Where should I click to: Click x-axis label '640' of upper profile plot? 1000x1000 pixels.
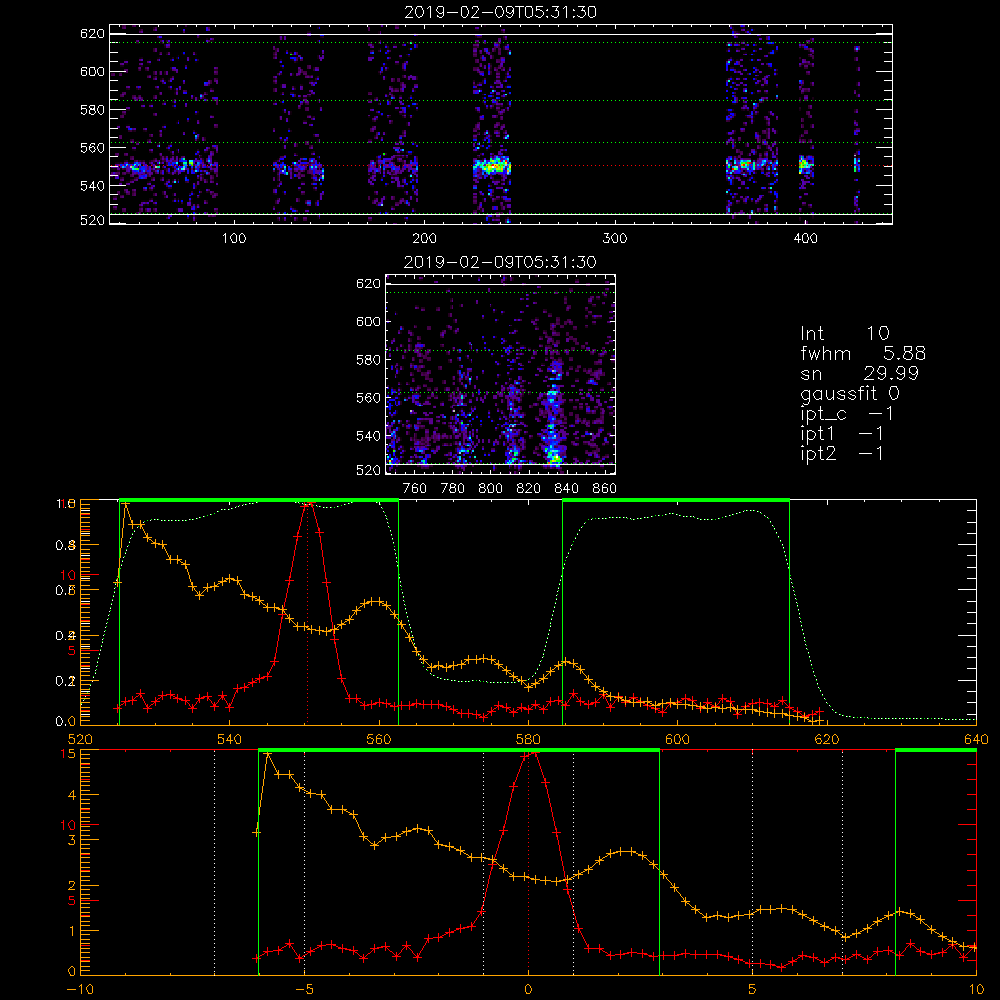click(x=976, y=739)
